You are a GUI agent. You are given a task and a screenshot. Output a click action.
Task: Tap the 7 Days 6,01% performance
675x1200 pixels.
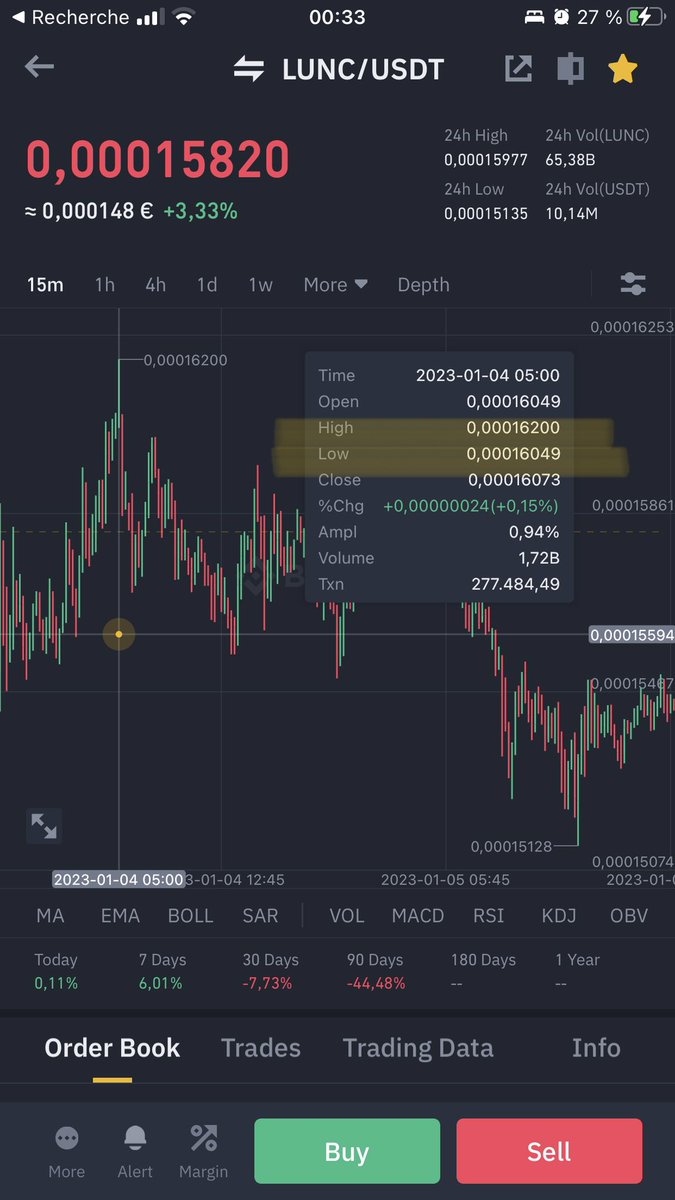point(160,971)
